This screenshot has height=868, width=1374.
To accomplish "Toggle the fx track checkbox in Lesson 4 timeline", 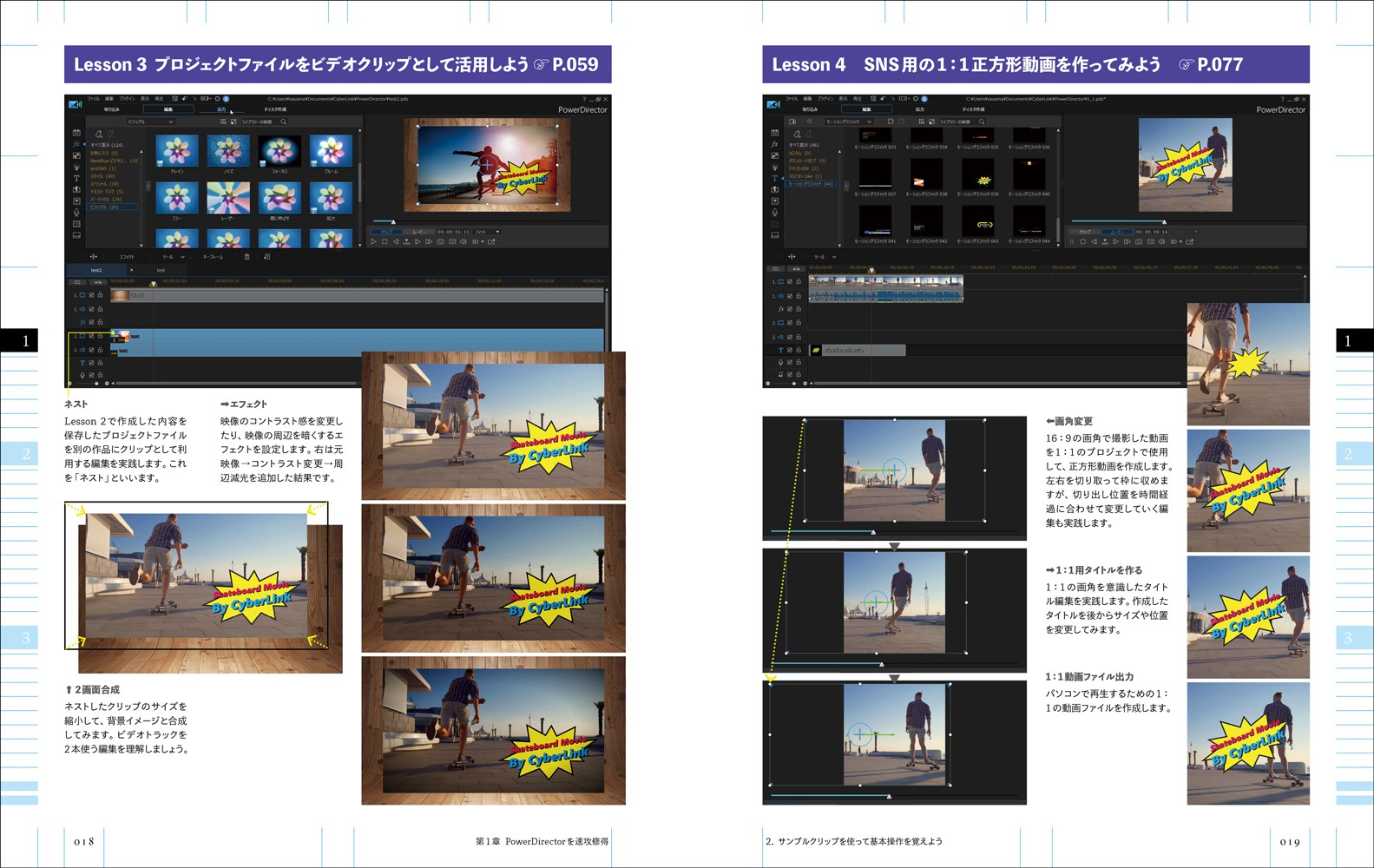I will 790,309.
